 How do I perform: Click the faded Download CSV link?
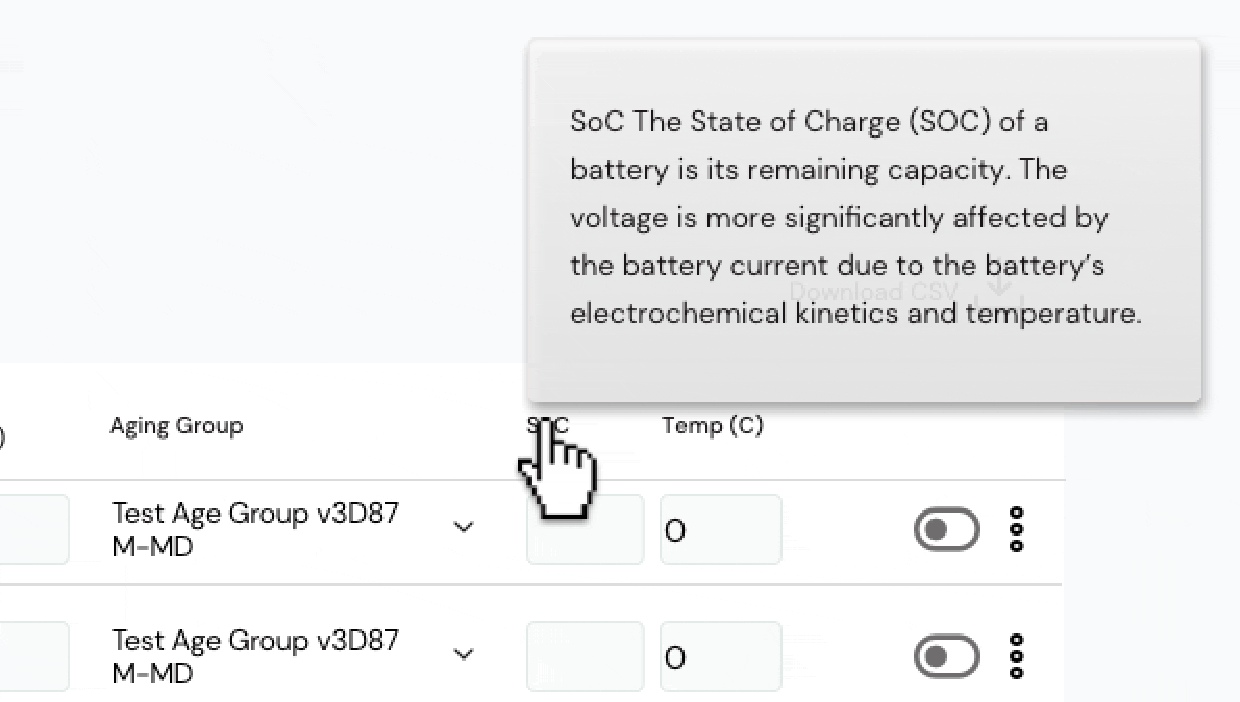pos(874,292)
